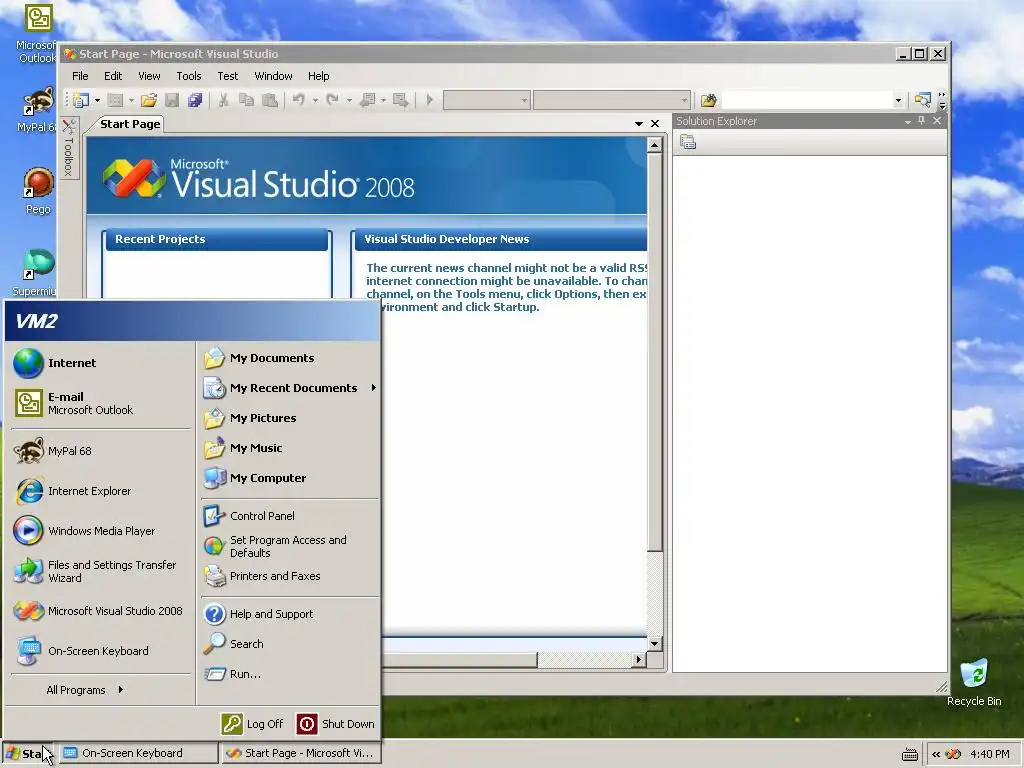Screen dimensions: 1024x768
Task: Launch Windows Media Player from Start menu
Action: pos(101,531)
